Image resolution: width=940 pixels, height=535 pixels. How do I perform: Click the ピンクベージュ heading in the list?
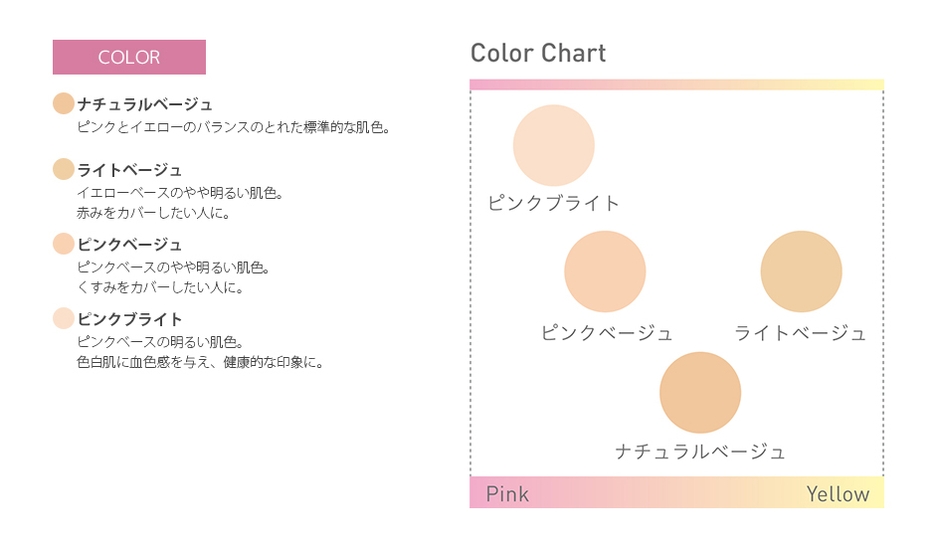tap(129, 245)
